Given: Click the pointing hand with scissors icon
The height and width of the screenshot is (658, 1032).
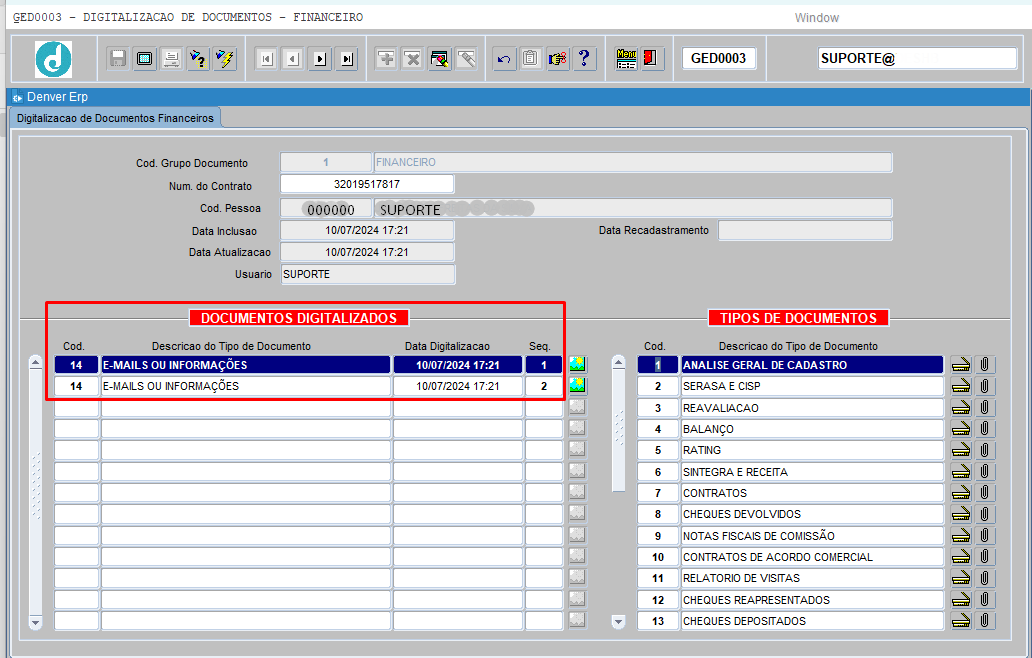Looking at the screenshot, I should pyautogui.click(x=557, y=59).
